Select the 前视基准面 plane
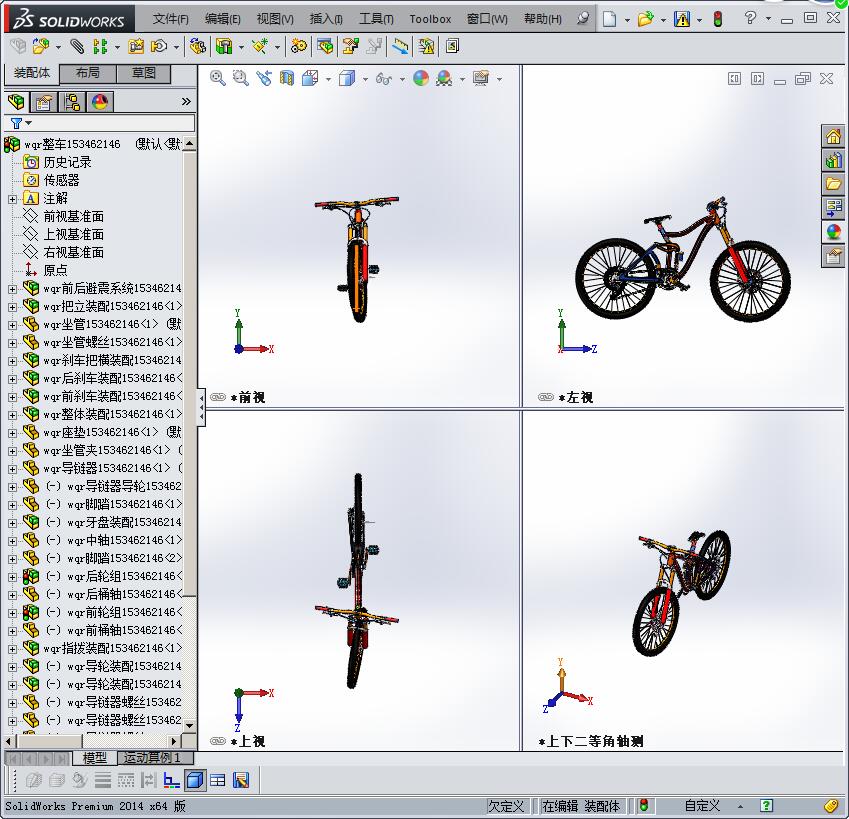This screenshot has width=849, height=819. [x=74, y=217]
